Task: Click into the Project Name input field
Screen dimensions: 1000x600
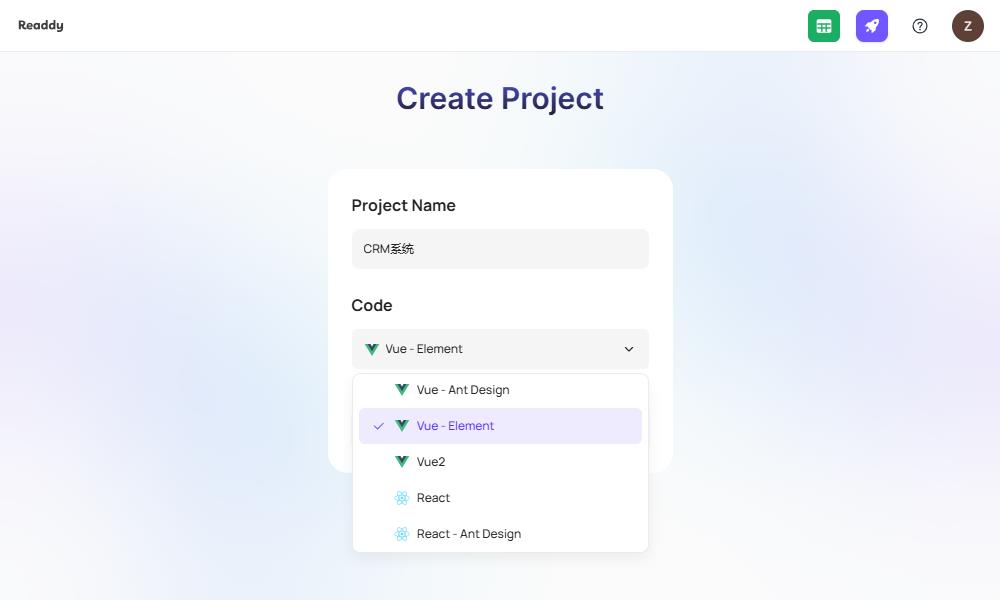Action: tap(500, 249)
